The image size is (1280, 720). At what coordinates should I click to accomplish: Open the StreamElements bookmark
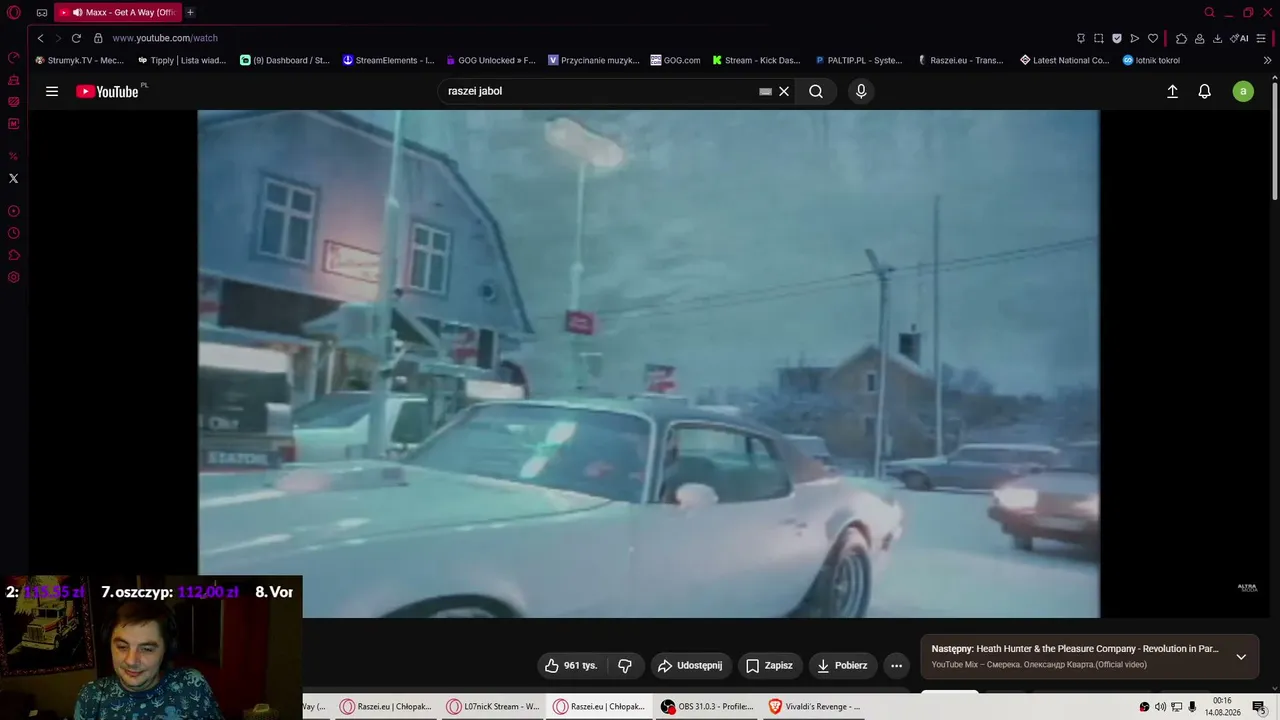(x=389, y=60)
